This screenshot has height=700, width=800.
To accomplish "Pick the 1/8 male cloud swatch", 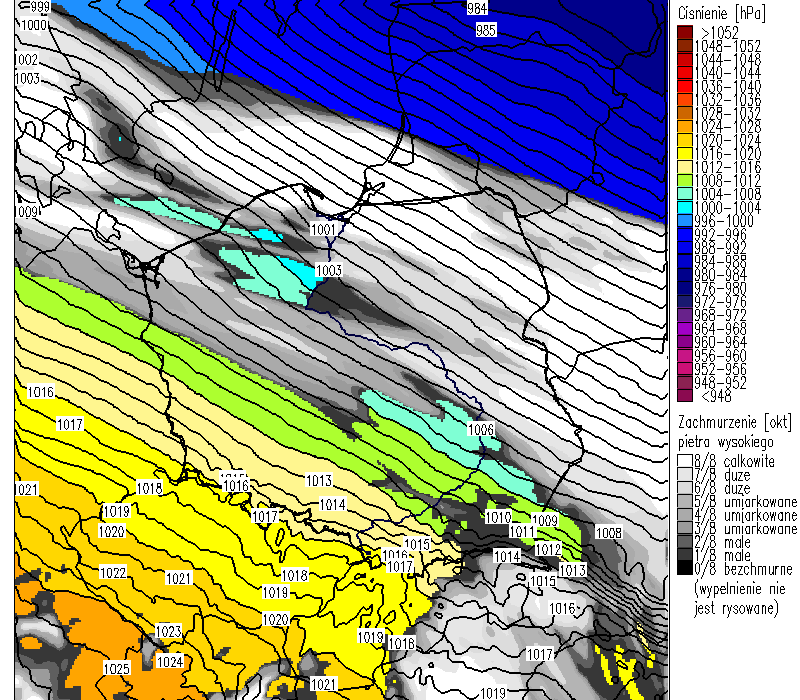I will tap(685, 555).
